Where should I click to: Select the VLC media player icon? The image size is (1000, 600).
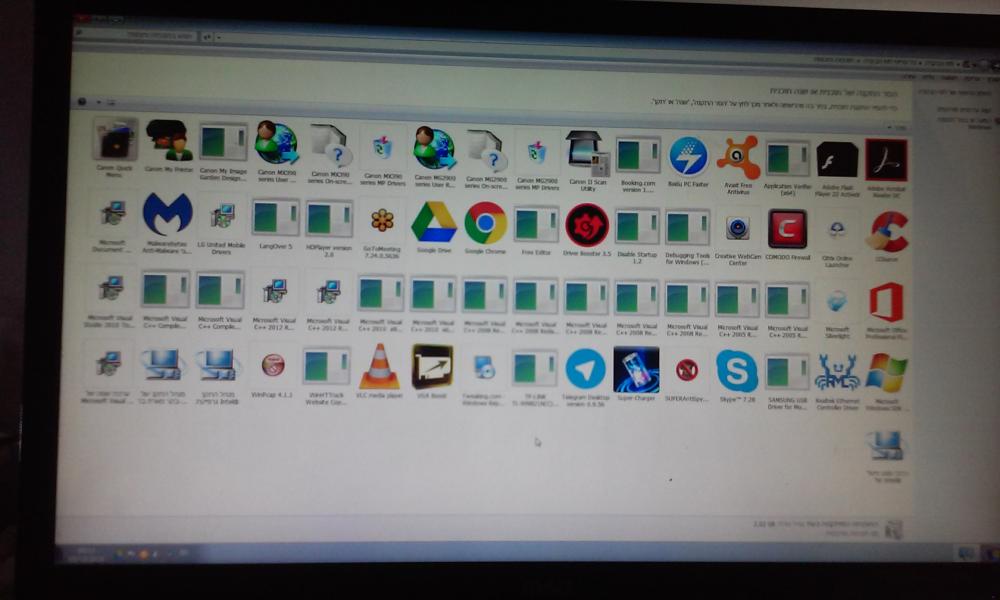pos(379,366)
